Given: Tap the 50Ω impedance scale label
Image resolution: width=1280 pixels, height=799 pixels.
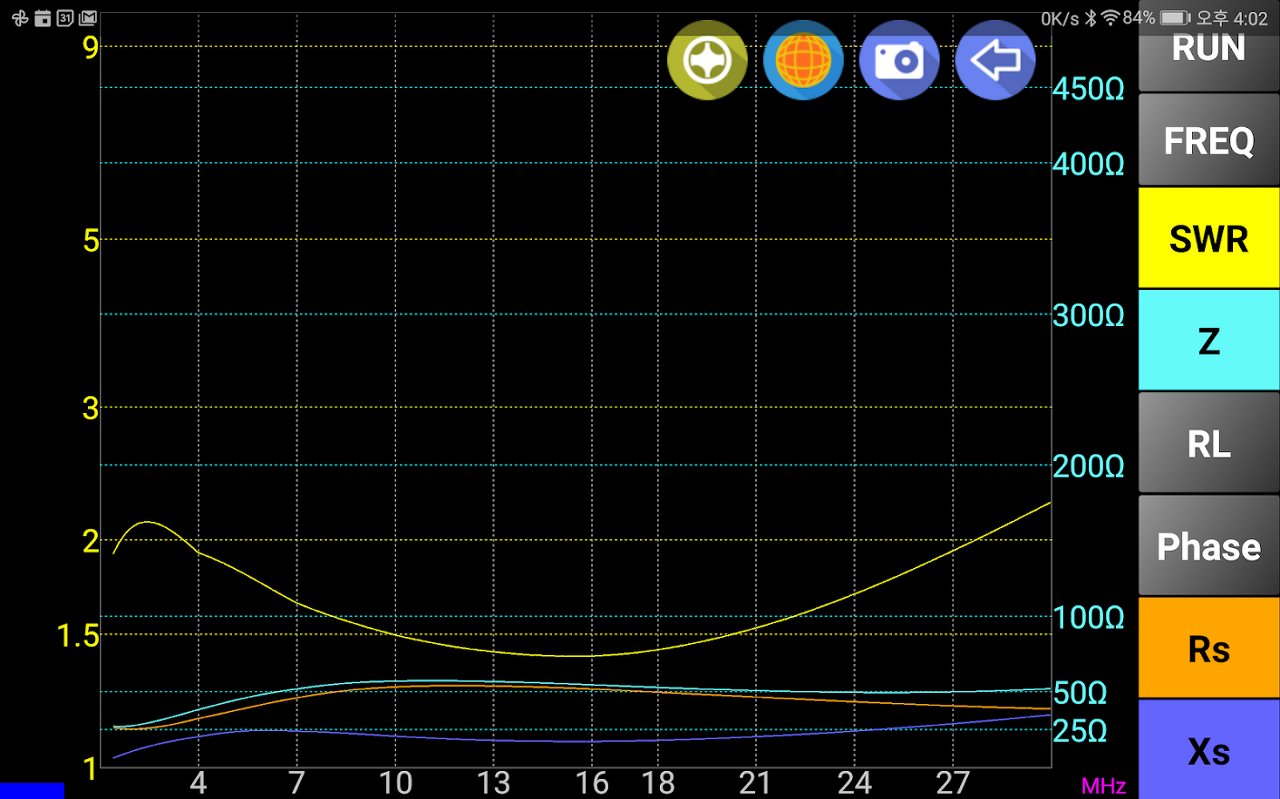Looking at the screenshot, I should pos(1080,693).
